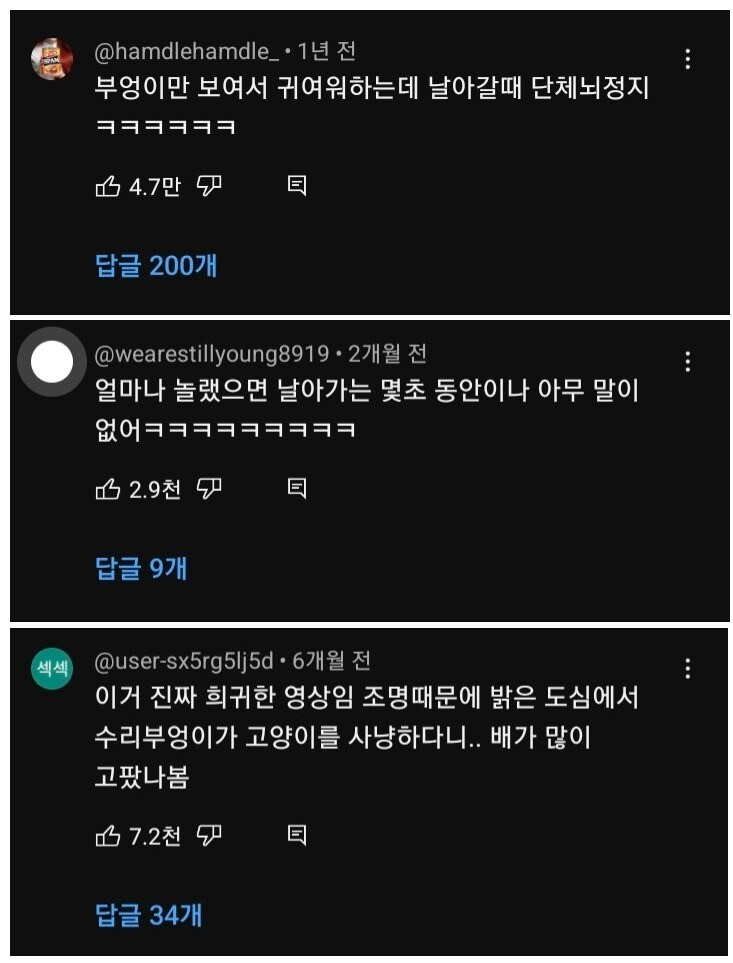
Task: Dislike the @wearestillyoung8919 comment
Action: tap(209, 489)
